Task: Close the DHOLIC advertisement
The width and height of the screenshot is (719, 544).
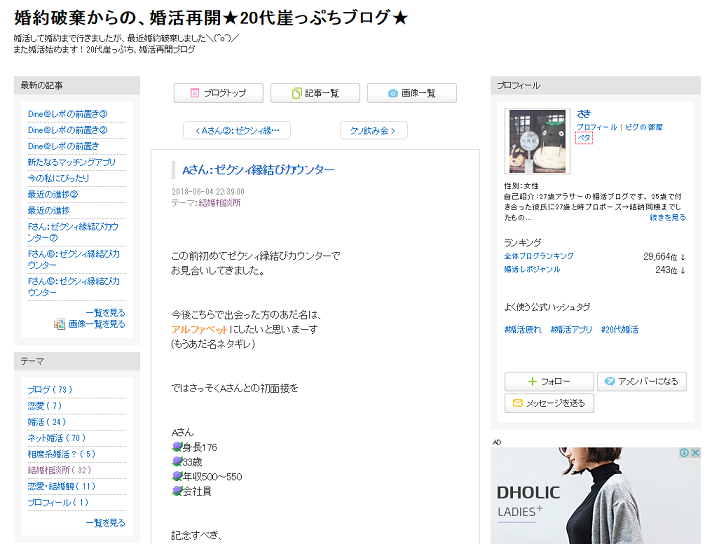Action: [695, 453]
